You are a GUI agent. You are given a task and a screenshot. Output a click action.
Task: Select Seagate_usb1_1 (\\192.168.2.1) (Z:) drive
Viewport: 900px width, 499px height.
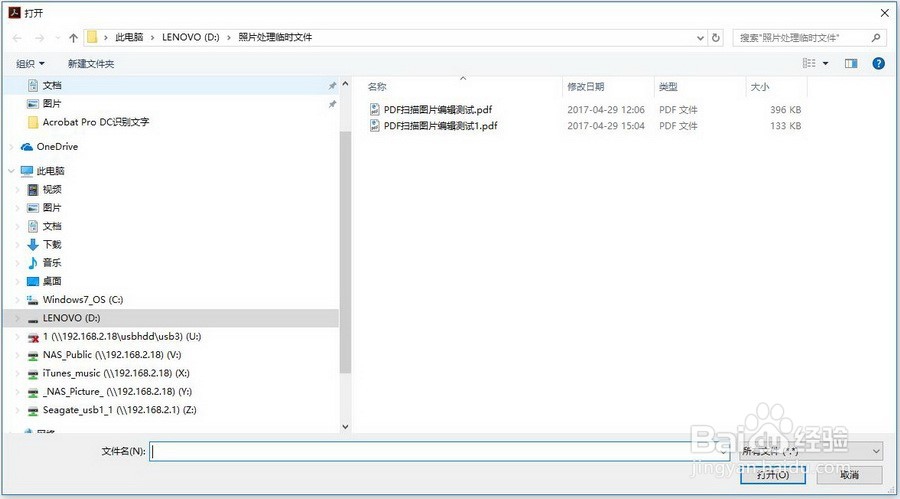pyautogui.click(x=119, y=411)
